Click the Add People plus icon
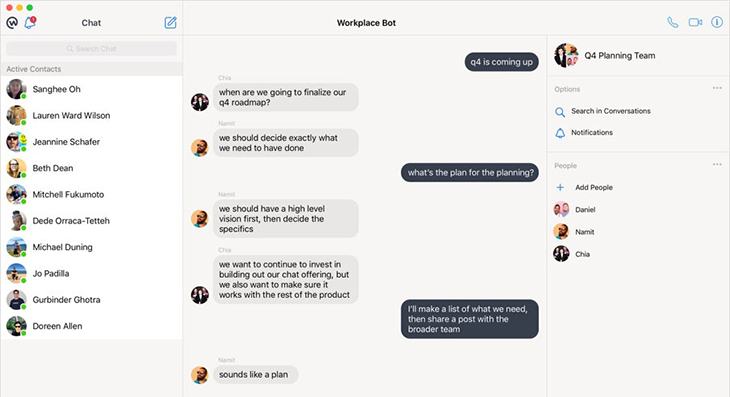Screen dimensions: 730x397 (560, 187)
